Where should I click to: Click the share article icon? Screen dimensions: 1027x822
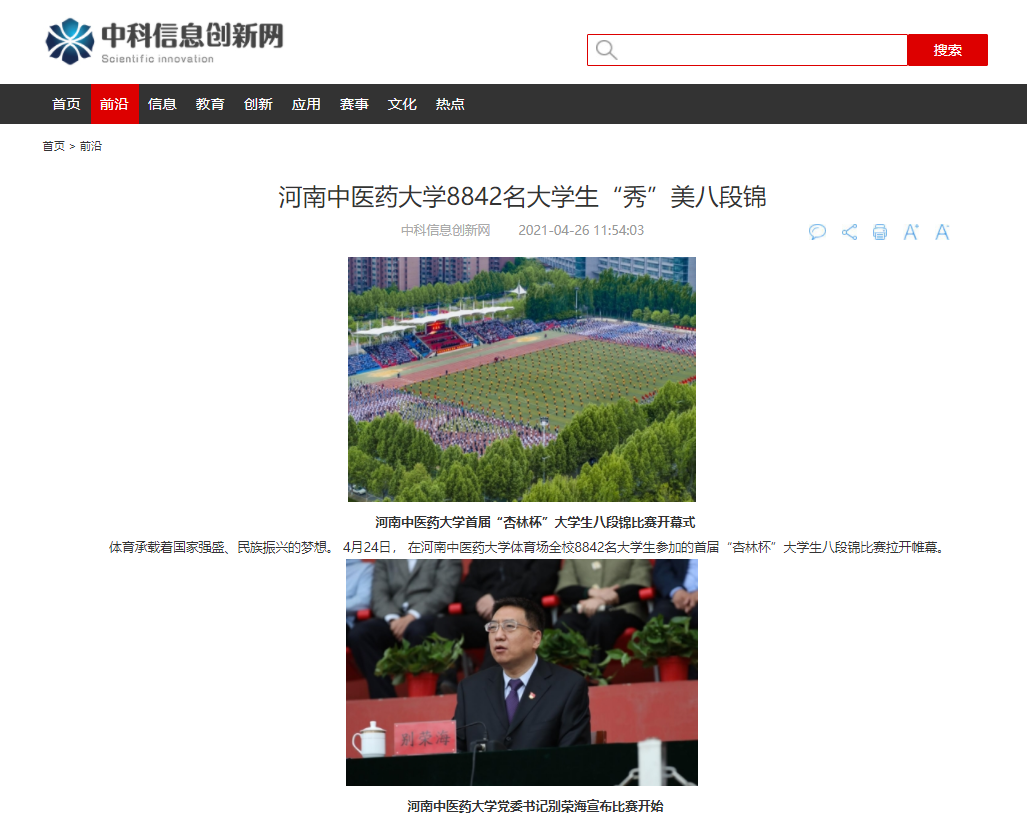click(849, 232)
